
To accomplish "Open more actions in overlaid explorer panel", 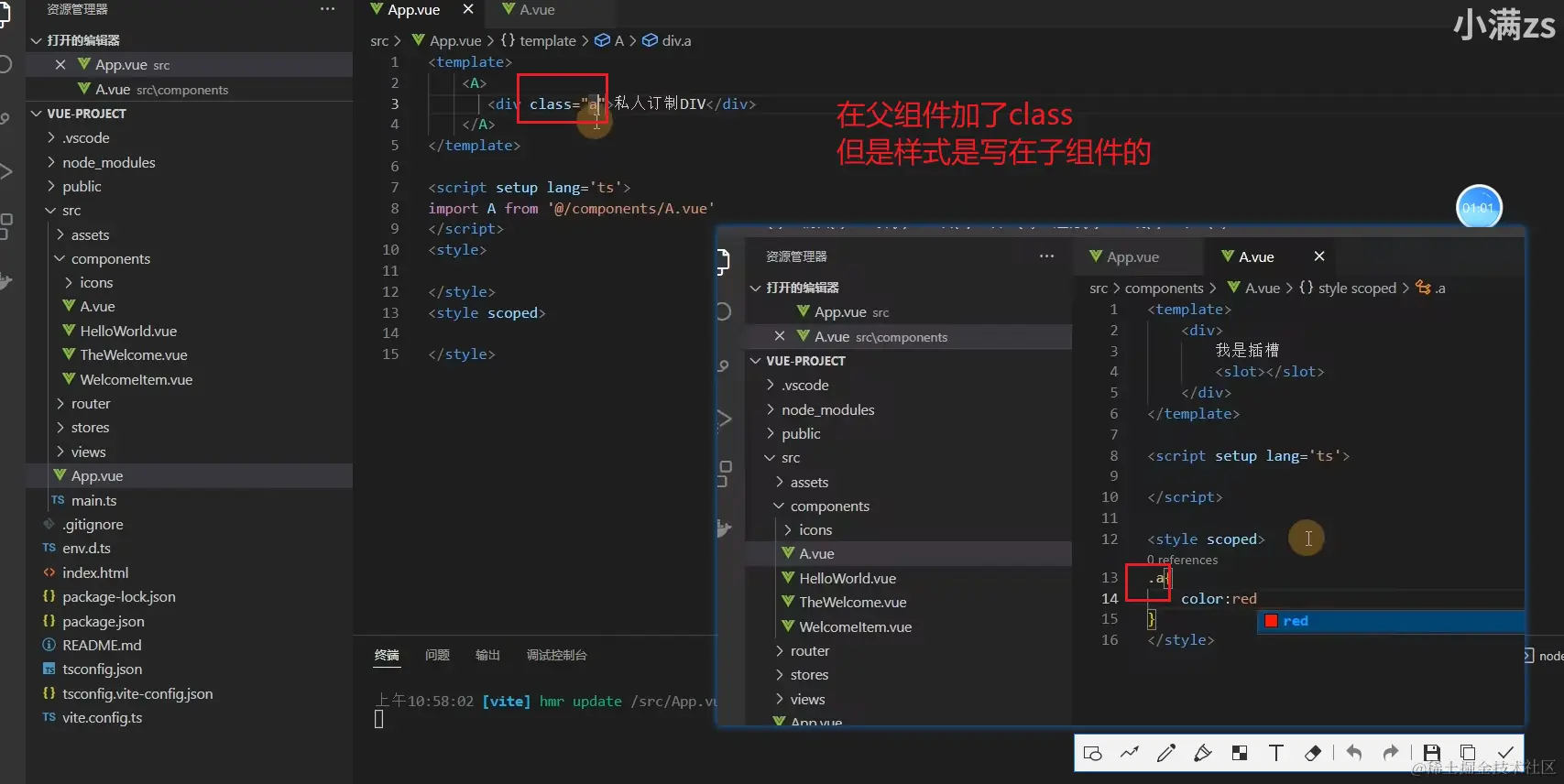I will (1046, 256).
